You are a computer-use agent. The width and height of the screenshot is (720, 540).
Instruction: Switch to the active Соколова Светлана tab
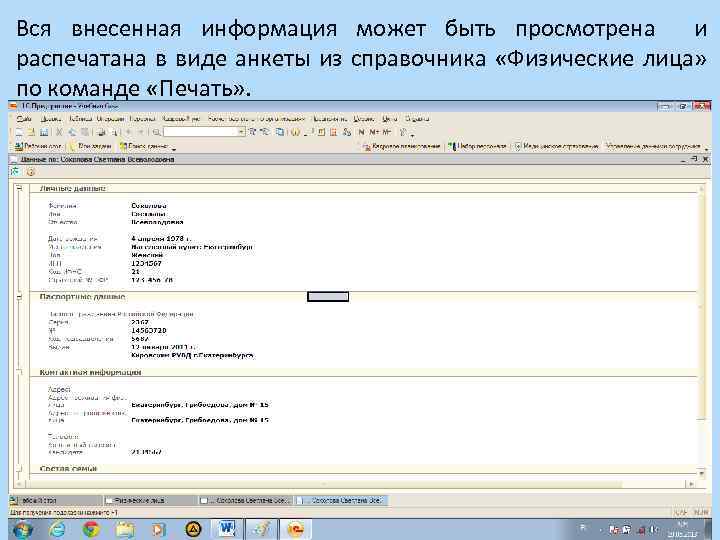pyautogui.click(x=340, y=500)
